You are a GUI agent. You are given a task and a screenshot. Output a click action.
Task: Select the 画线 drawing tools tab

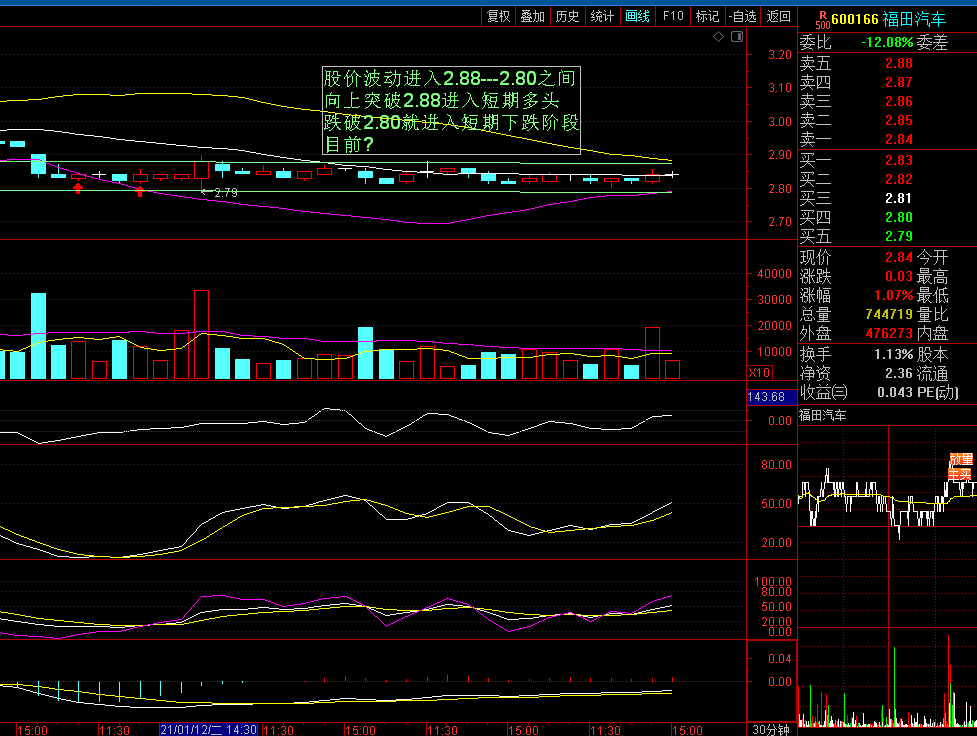(637, 16)
